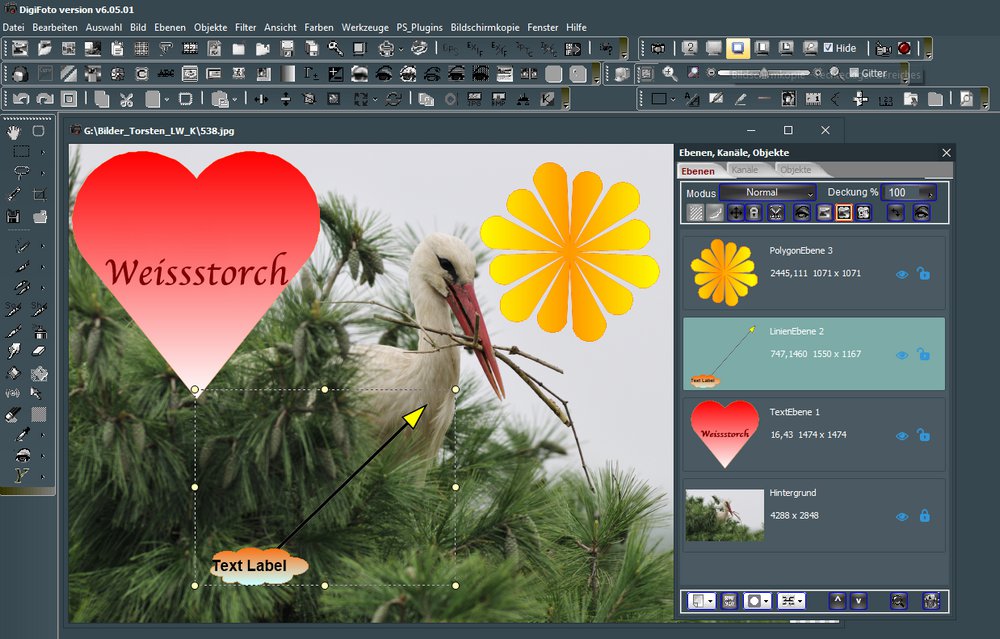This screenshot has width=1000, height=639.
Task: Toggle the lock on Hintergrund layer
Action: click(924, 516)
